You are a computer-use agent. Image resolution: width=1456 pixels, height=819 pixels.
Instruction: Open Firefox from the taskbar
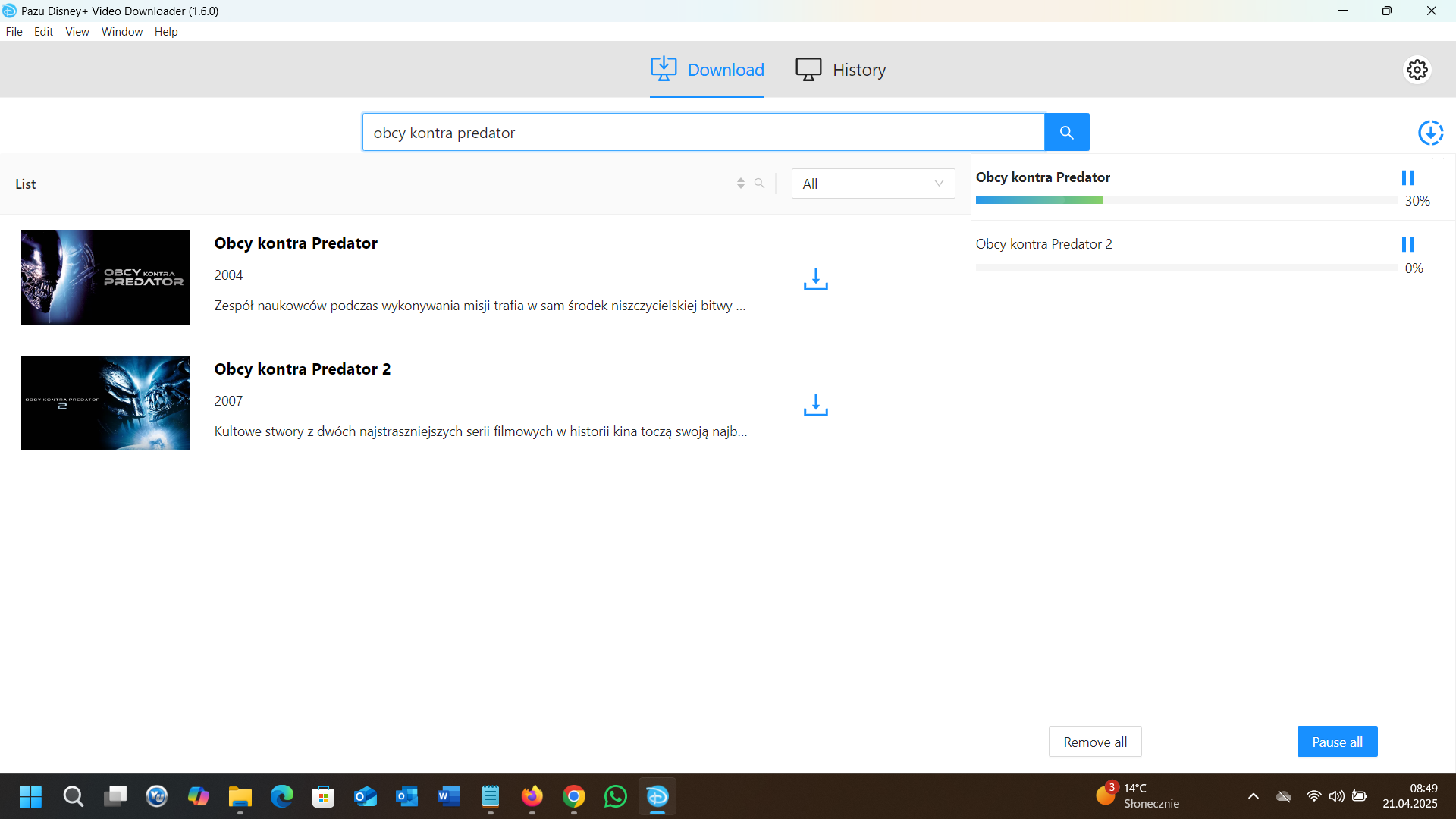pos(532,797)
